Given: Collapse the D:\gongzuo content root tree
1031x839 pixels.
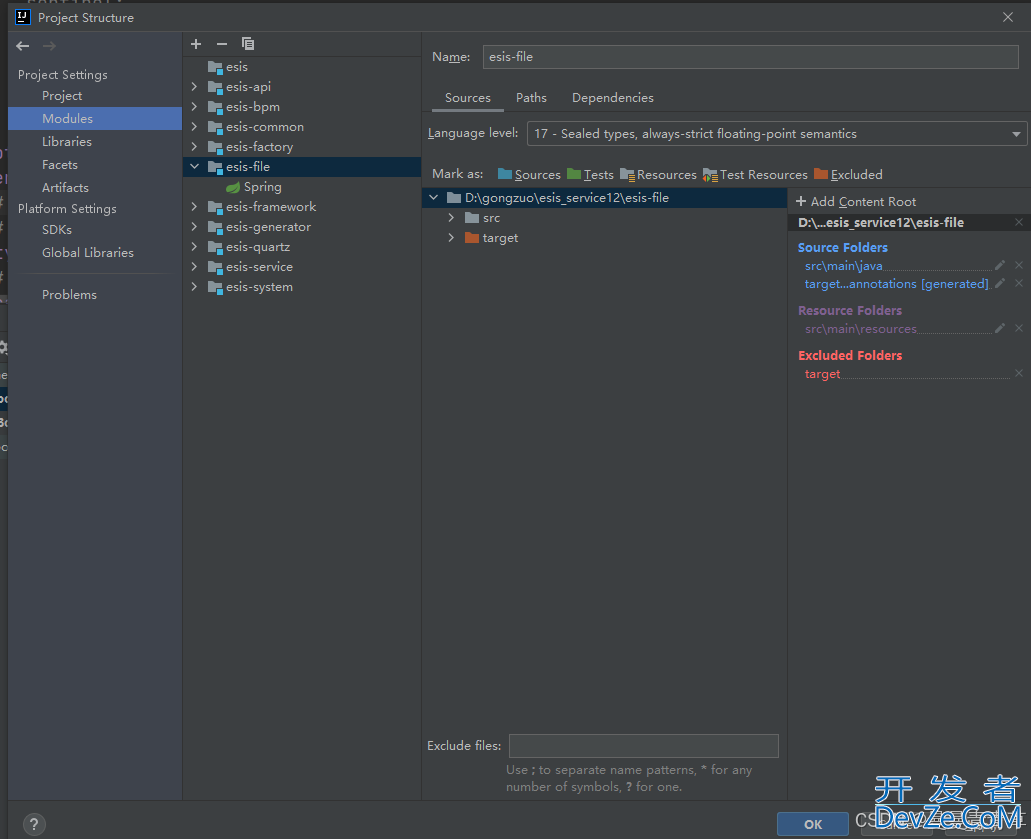Looking at the screenshot, I should coord(433,197).
